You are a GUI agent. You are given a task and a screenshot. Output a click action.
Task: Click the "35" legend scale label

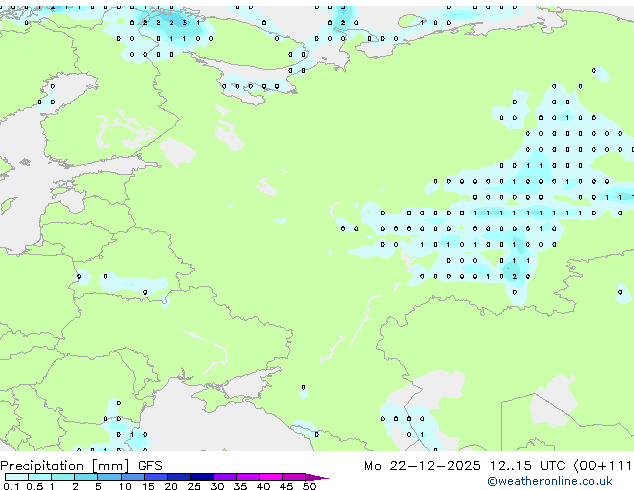click(240, 486)
